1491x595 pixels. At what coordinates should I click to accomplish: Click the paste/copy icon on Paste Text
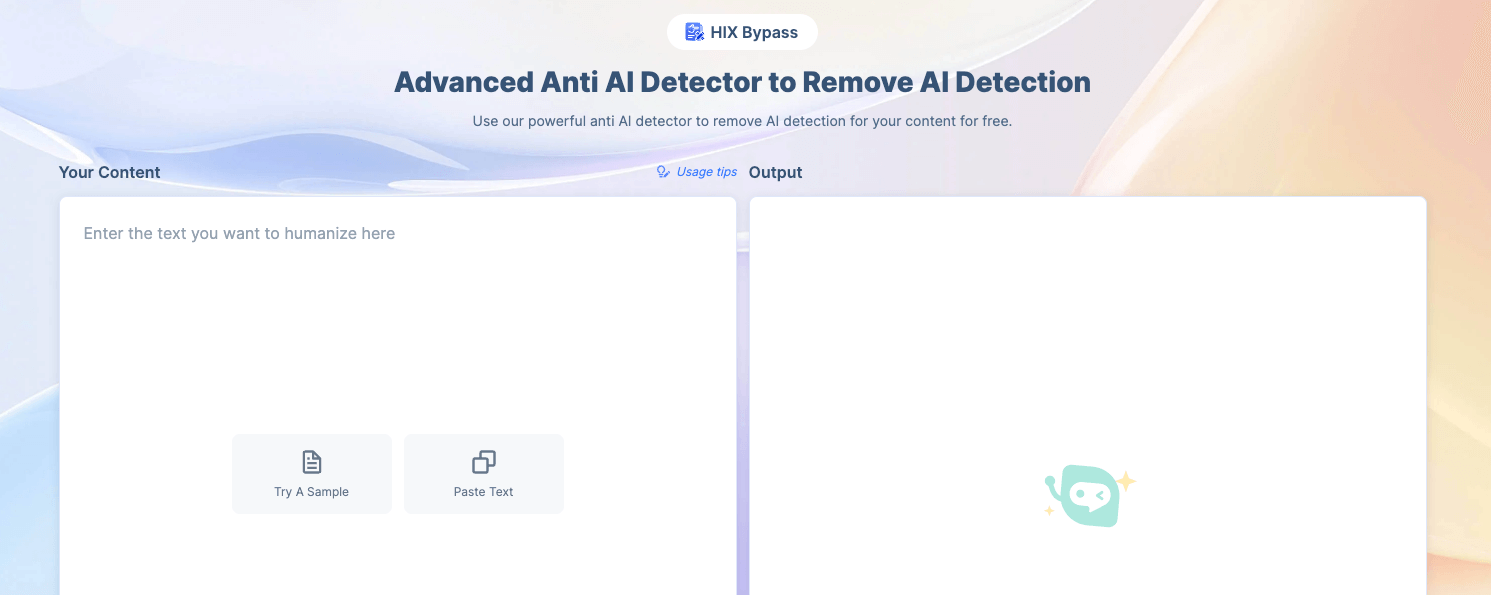click(x=483, y=461)
